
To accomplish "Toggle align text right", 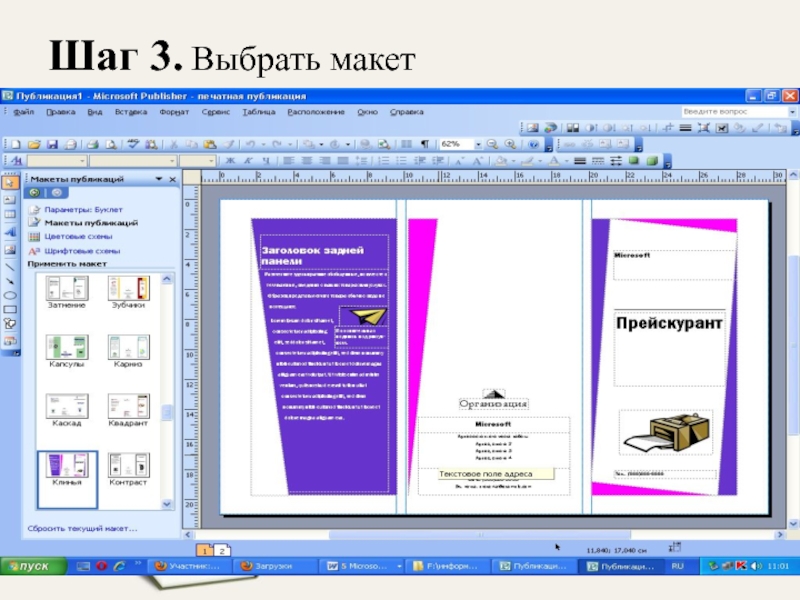I will coord(324,161).
